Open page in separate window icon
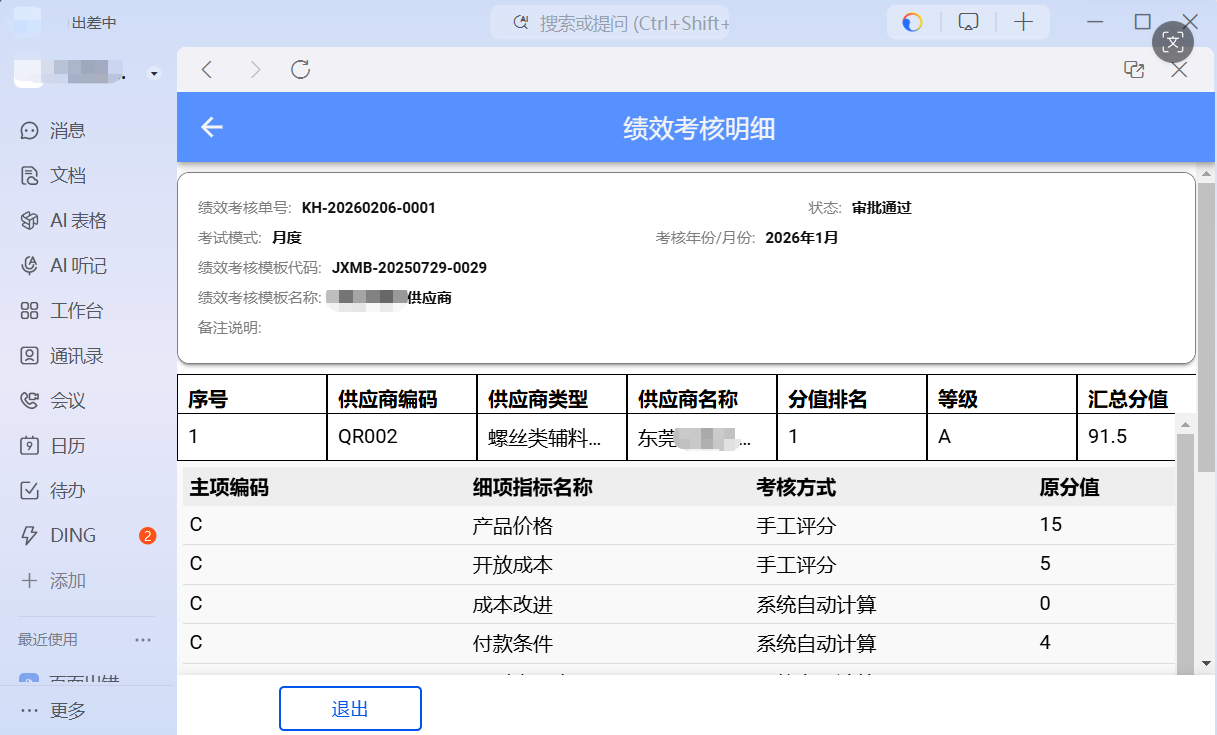1217x735 pixels. 1134,69
